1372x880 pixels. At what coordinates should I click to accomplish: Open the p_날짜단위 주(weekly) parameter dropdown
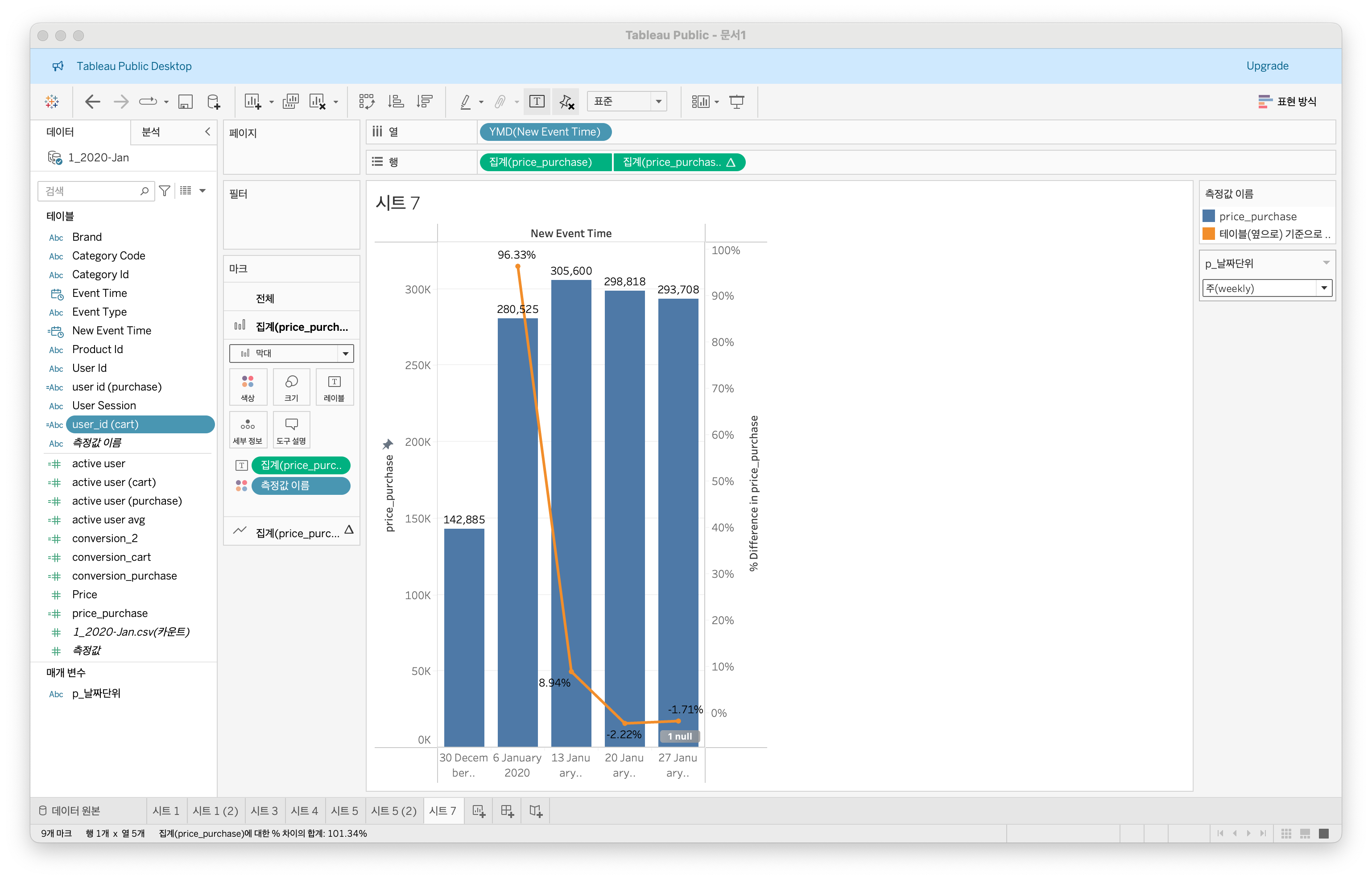1267,288
